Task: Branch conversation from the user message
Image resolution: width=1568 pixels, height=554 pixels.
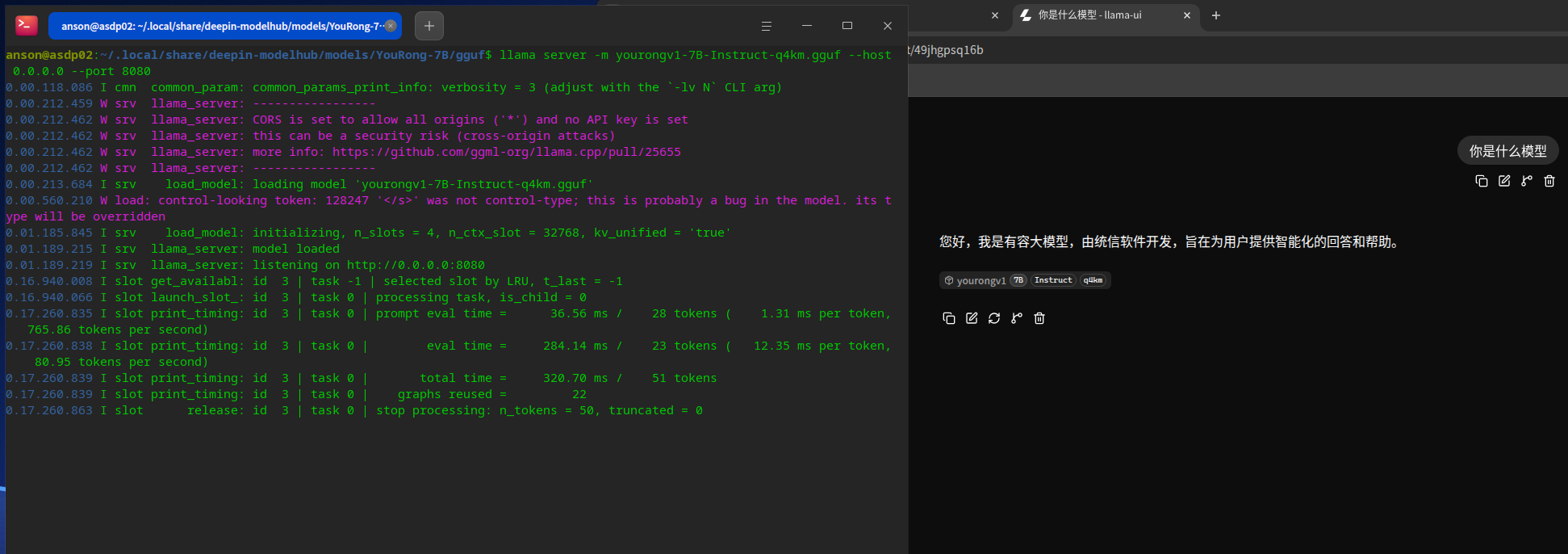Action: coord(1527,181)
